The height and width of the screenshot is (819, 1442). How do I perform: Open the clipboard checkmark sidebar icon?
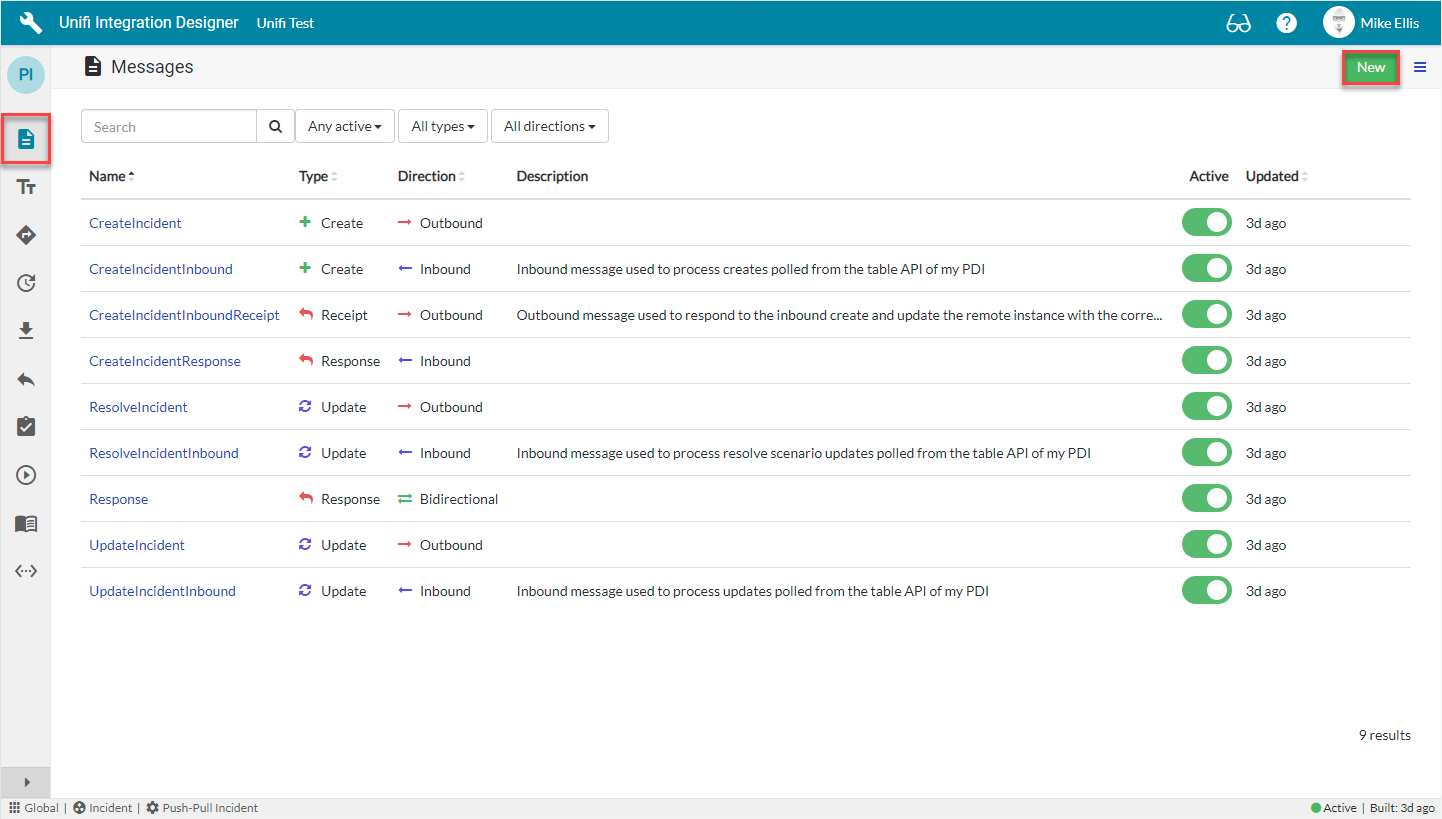pos(26,427)
